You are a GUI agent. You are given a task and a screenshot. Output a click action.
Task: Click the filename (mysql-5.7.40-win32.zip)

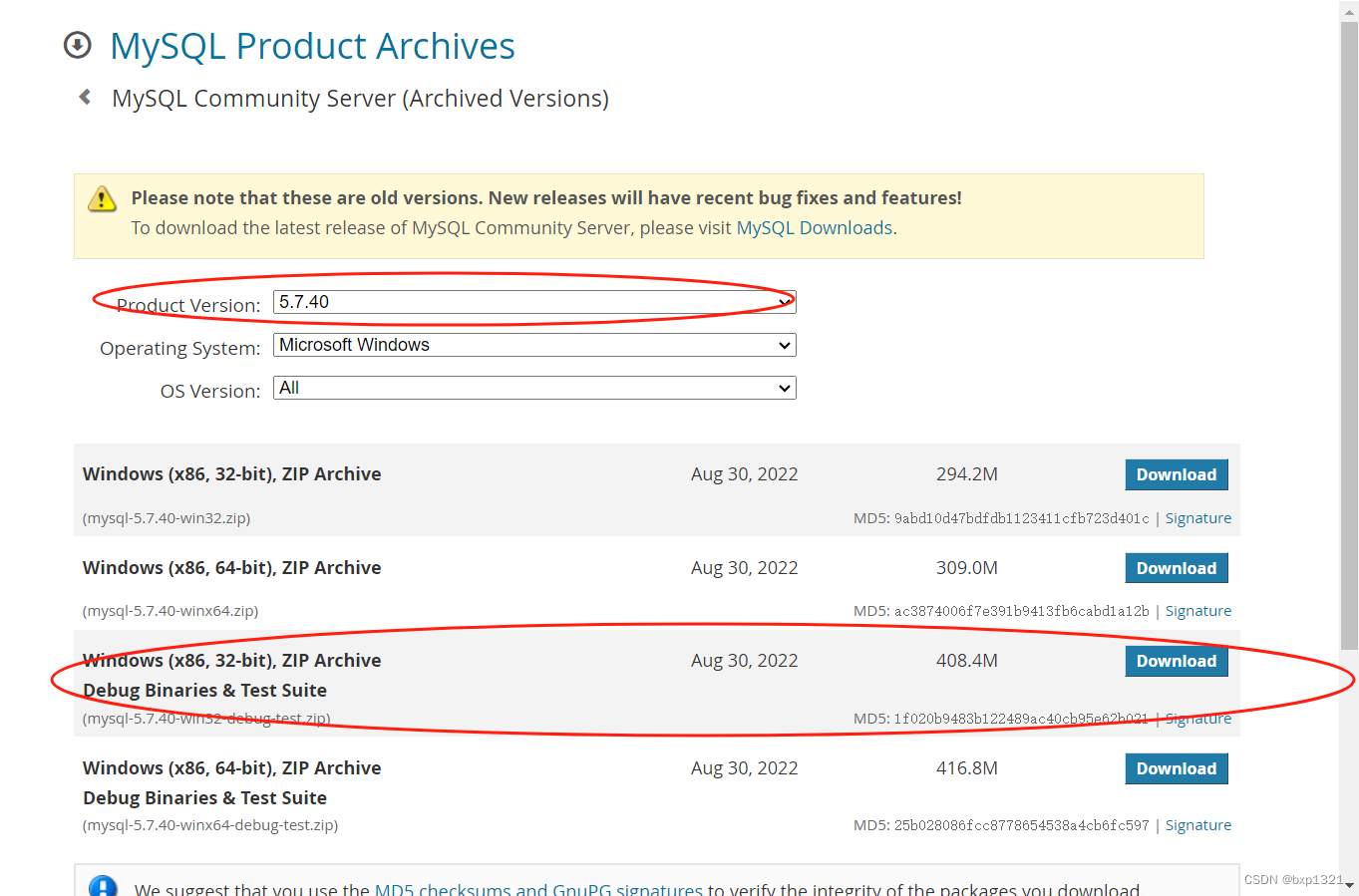pos(167,518)
